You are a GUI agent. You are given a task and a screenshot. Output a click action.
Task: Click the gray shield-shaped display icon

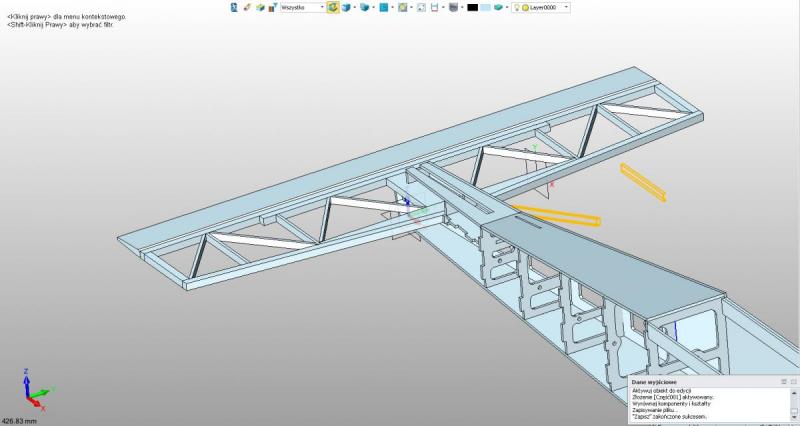453,7
